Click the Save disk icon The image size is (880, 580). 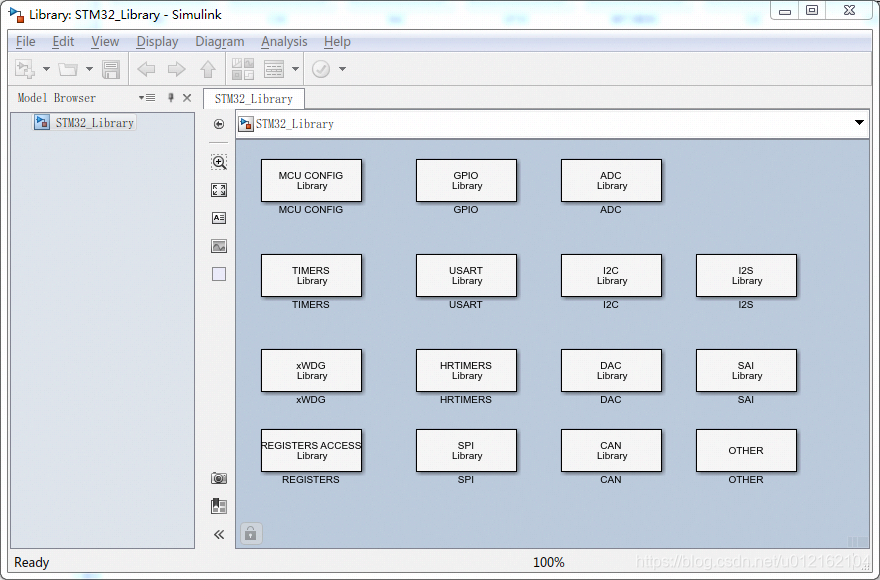[x=111, y=69]
